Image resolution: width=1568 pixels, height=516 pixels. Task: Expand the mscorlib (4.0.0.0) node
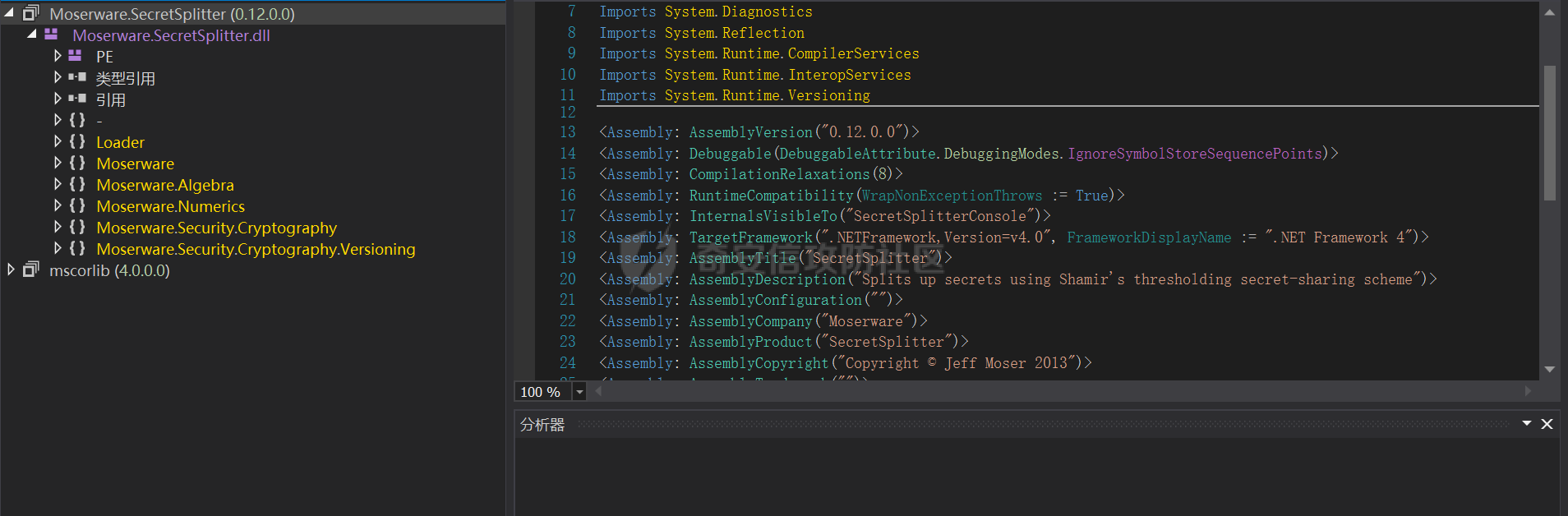coord(10,270)
